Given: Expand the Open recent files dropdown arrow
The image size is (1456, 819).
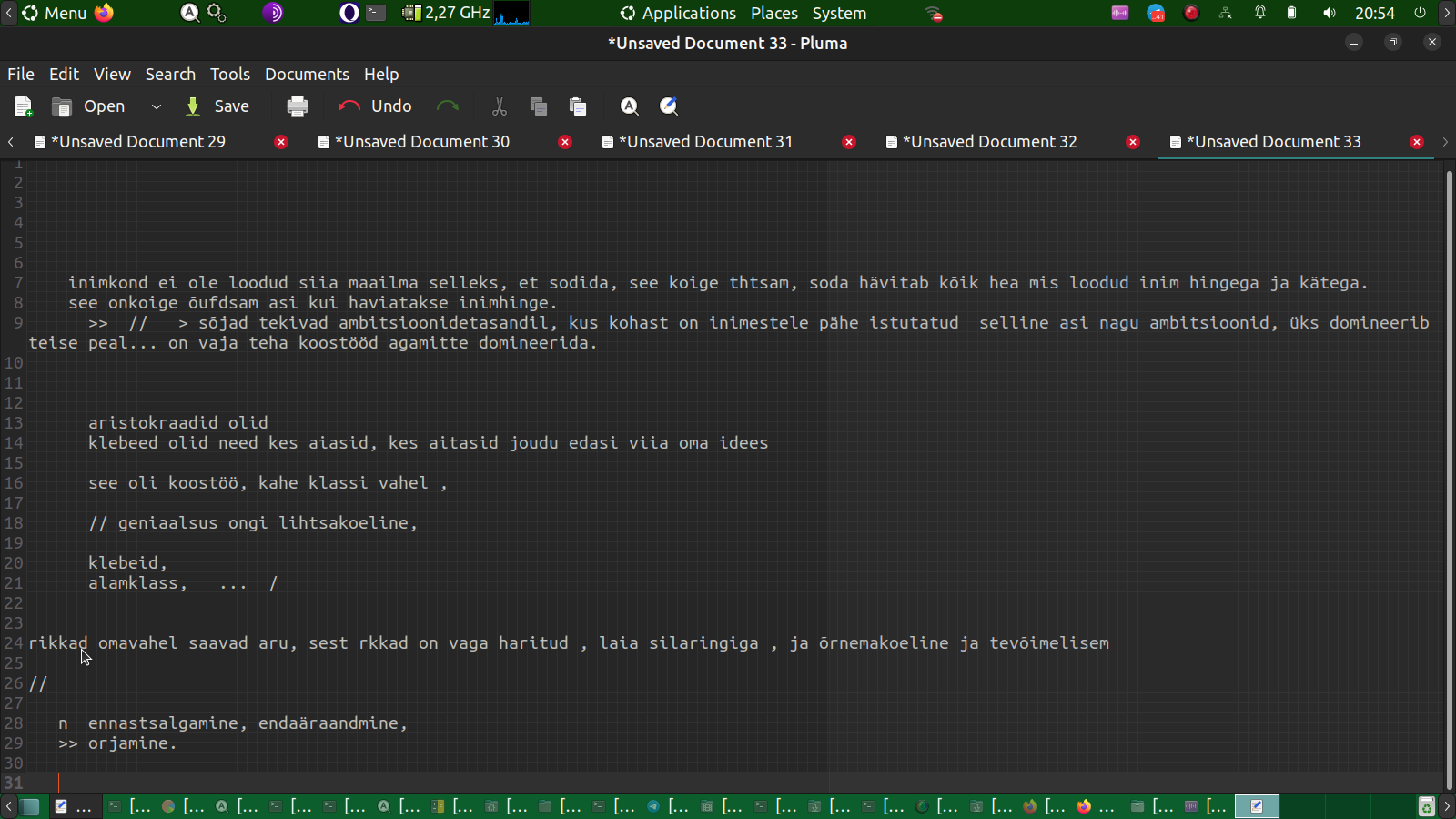Looking at the screenshot, I should (157, 106).
